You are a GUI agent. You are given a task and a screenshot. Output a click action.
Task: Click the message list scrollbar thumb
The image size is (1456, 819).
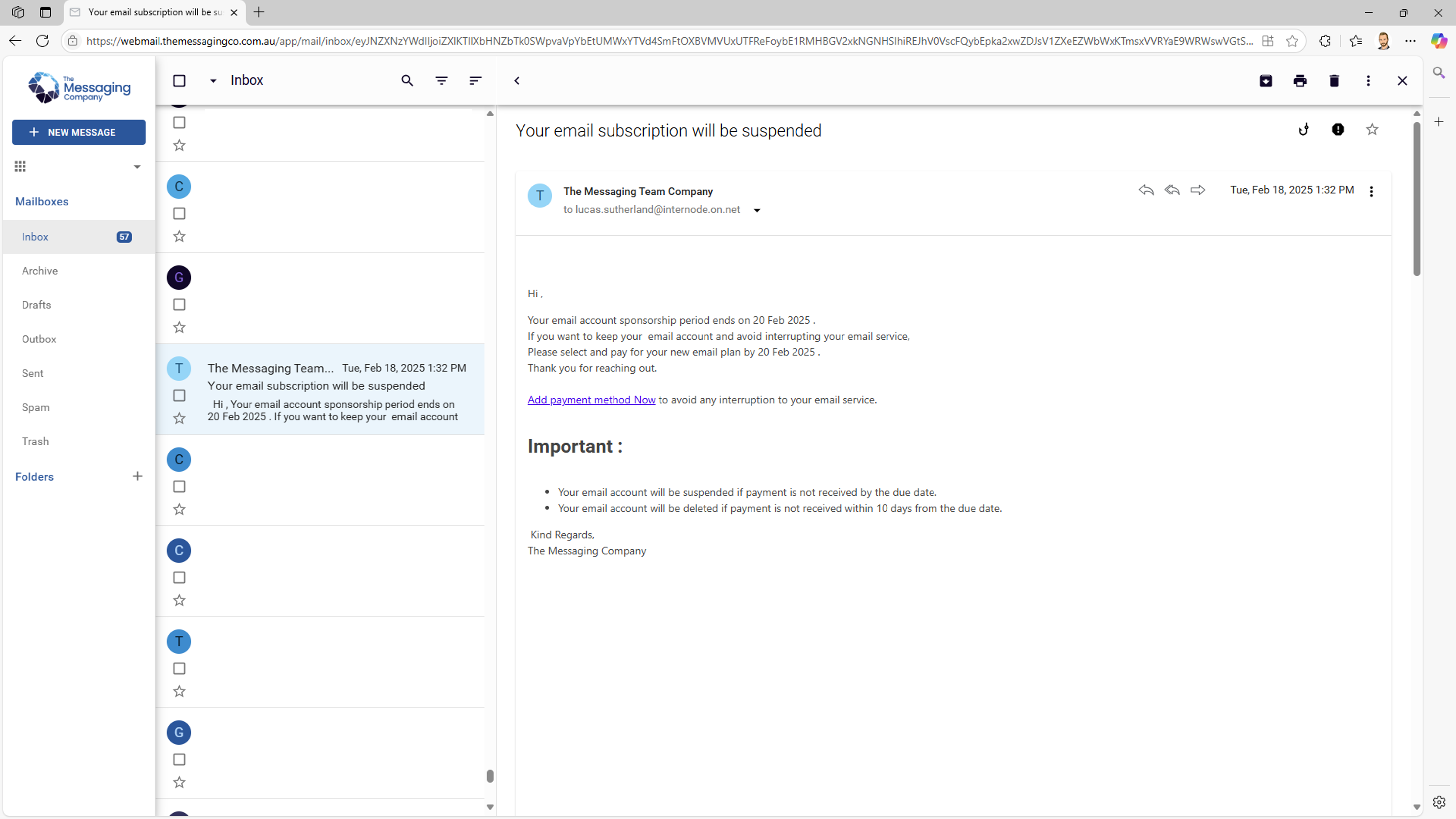(490, 776)
